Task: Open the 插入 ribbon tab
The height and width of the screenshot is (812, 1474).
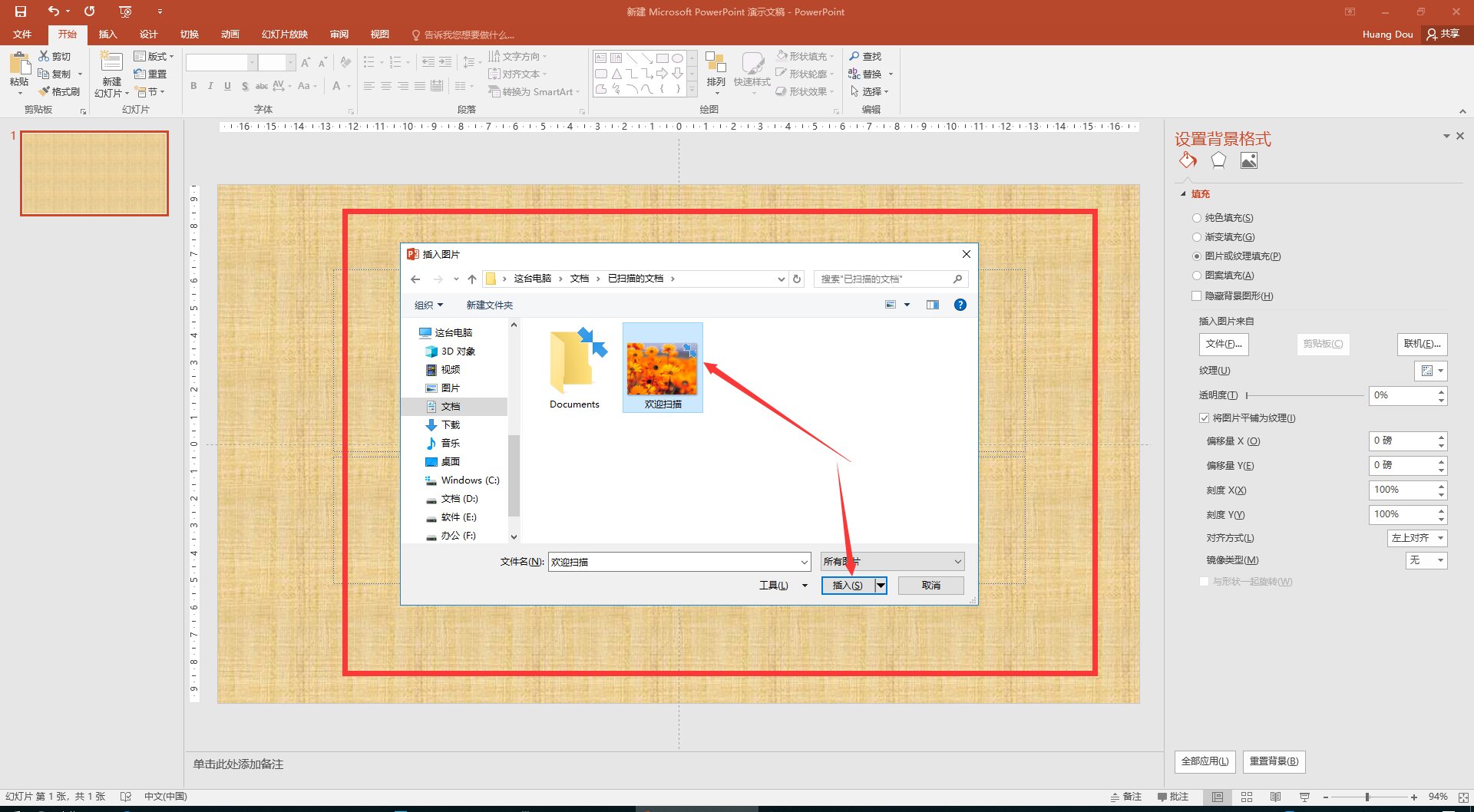Action: point(107,35)
